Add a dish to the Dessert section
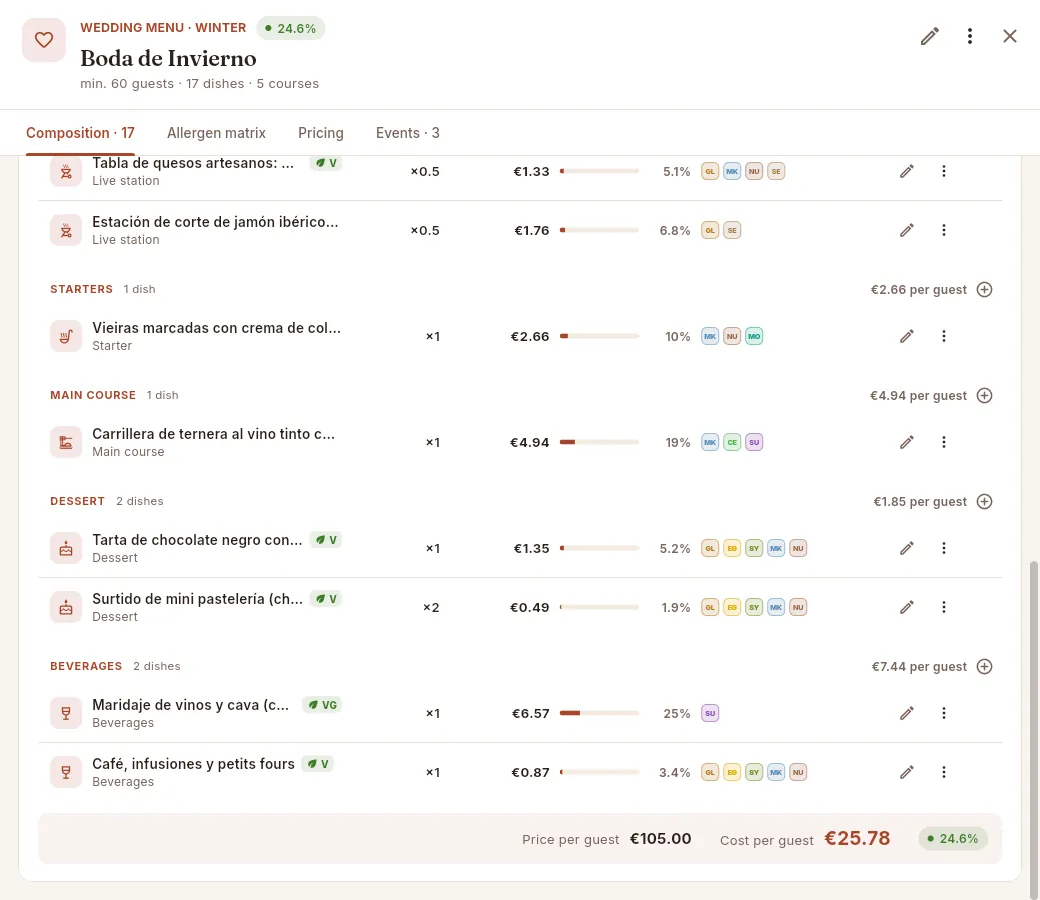 click(x=985, y=501)
